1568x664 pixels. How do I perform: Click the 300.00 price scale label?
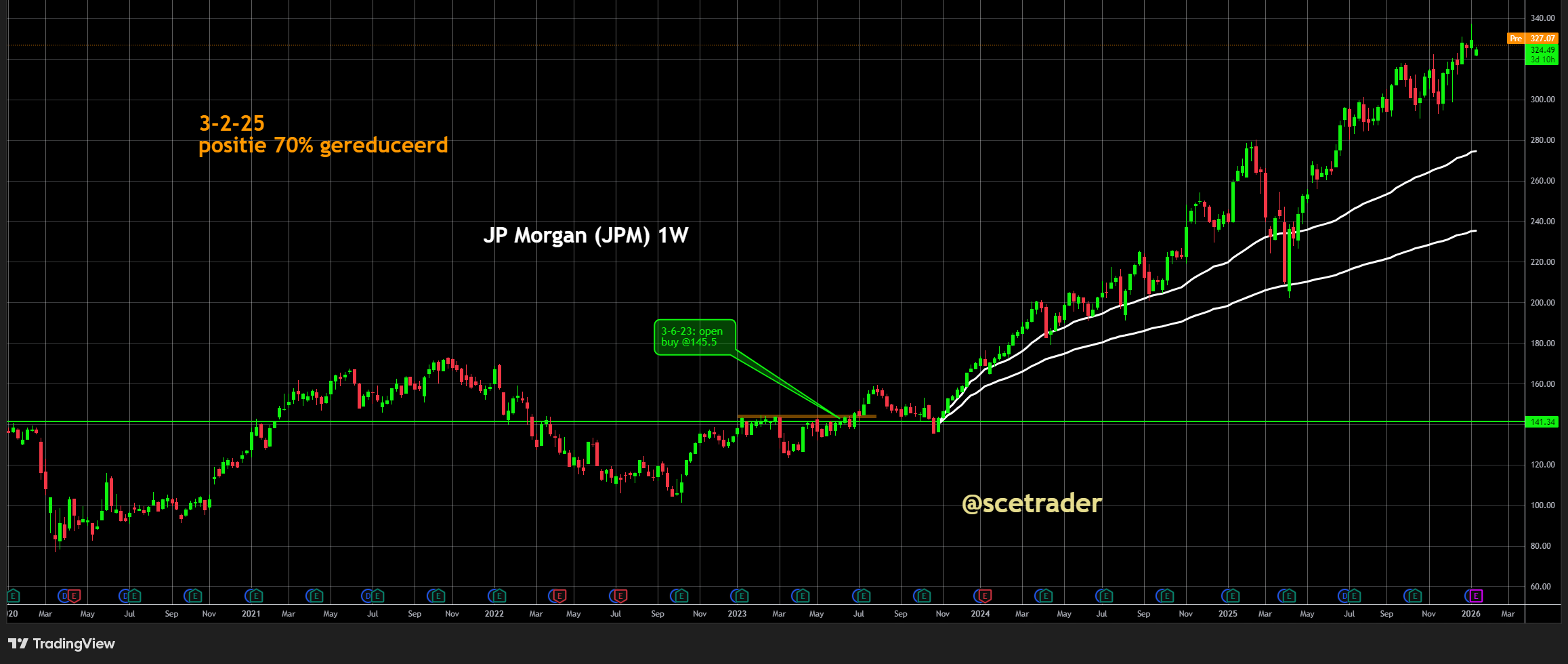point(1543,100)
